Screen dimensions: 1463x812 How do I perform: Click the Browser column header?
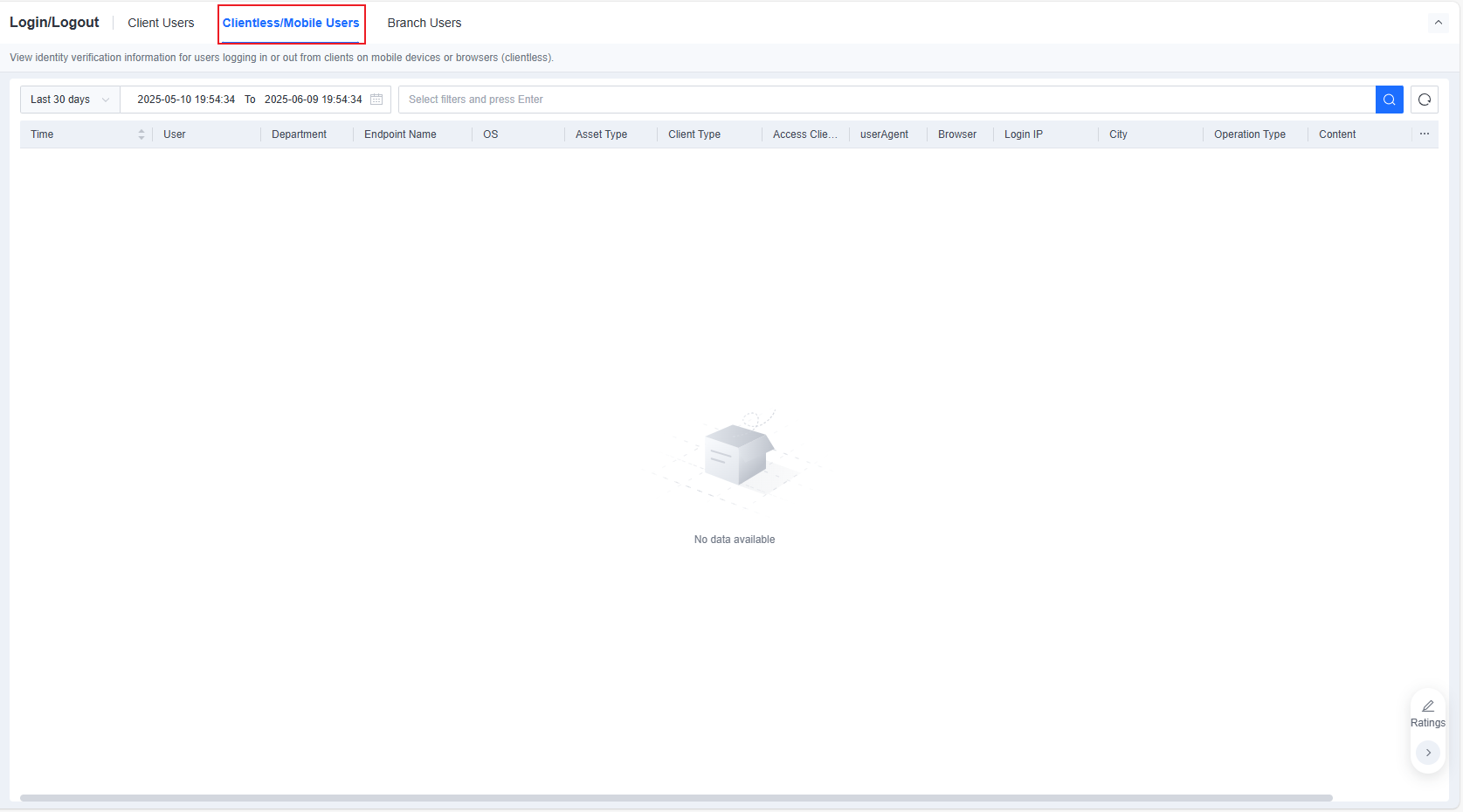957,134
